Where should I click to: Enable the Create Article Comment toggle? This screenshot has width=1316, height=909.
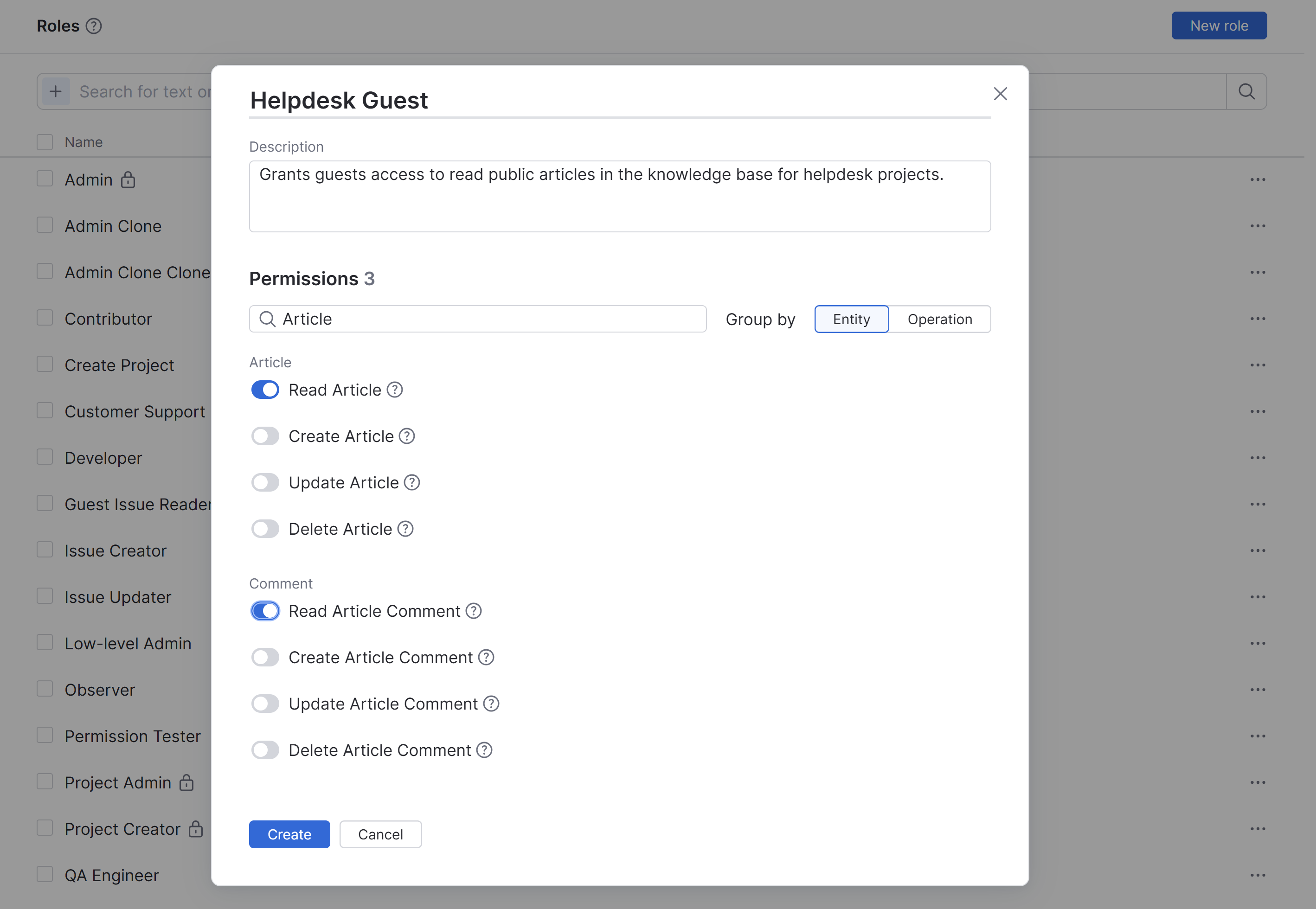click(x=265, y=657)
